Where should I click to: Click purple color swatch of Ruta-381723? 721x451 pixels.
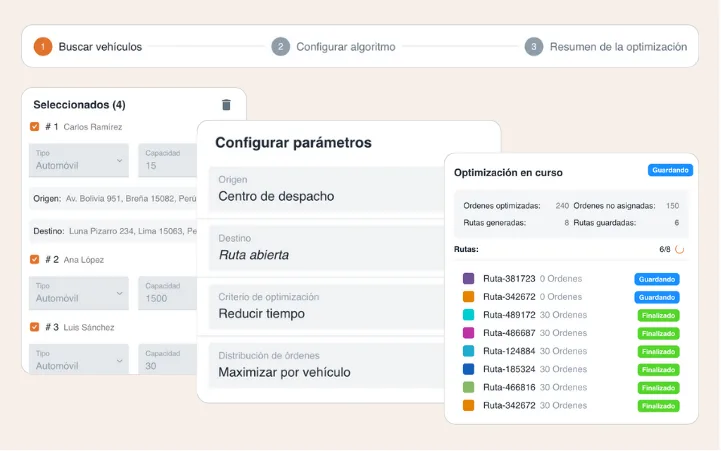point(468,279)
